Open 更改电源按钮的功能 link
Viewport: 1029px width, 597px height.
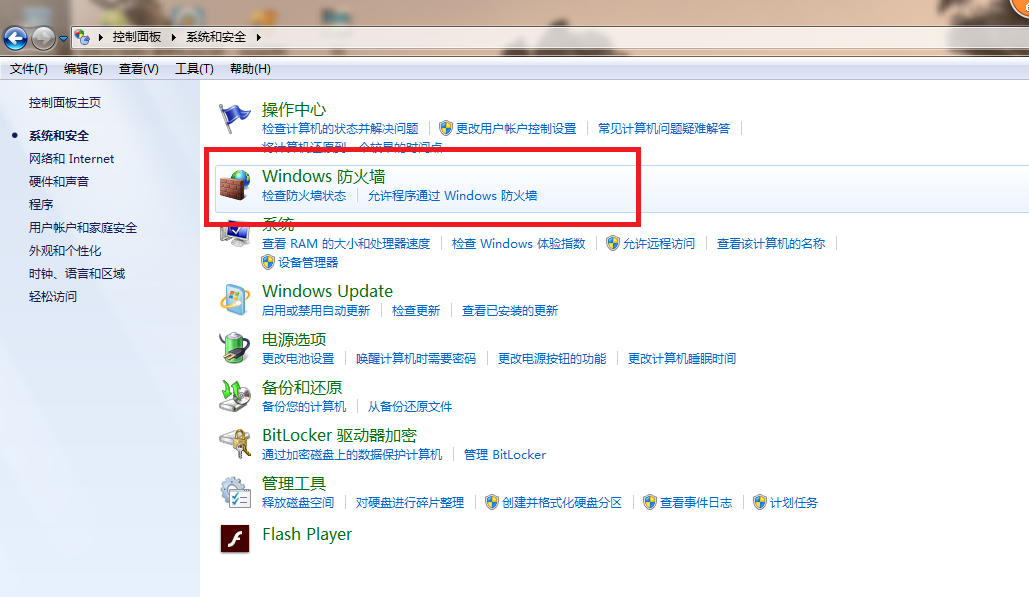(552, 359)
